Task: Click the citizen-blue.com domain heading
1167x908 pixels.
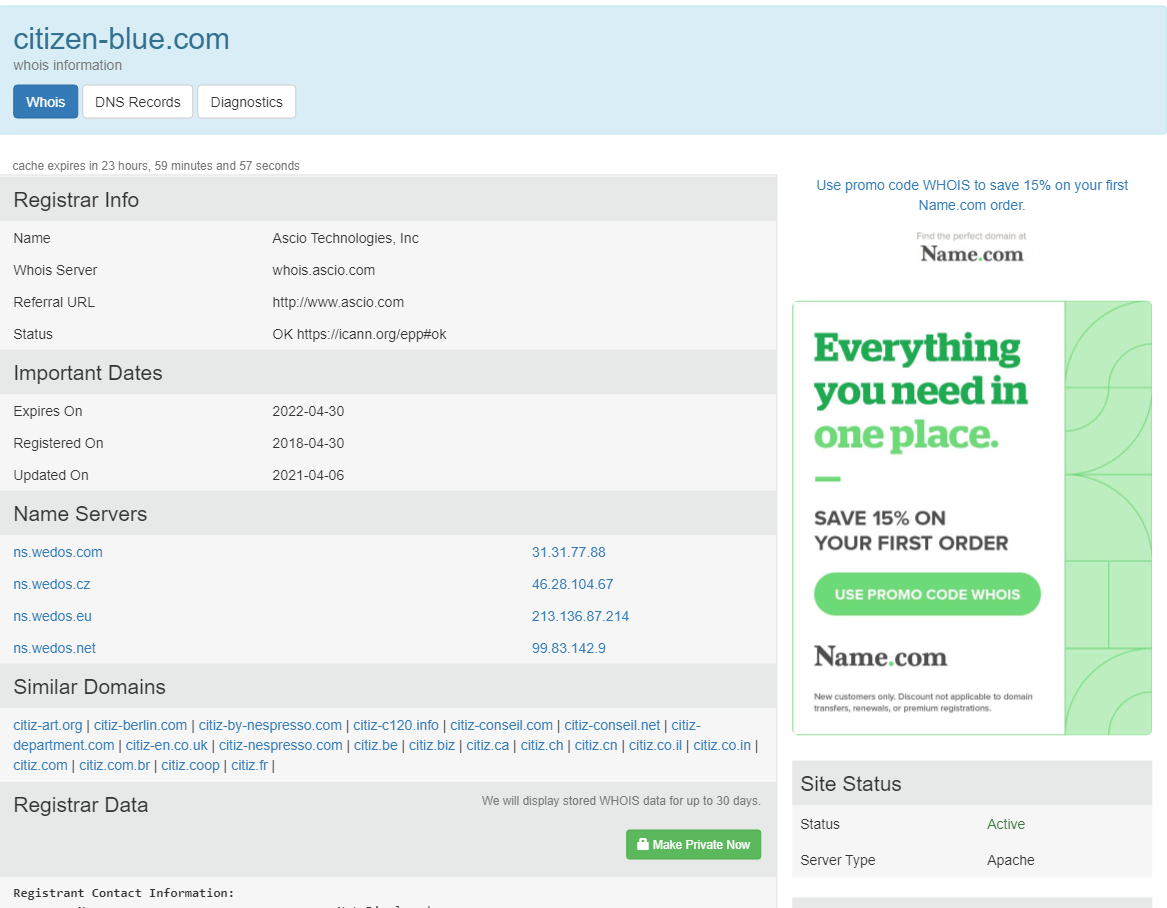Action: (x=121, y=39)
